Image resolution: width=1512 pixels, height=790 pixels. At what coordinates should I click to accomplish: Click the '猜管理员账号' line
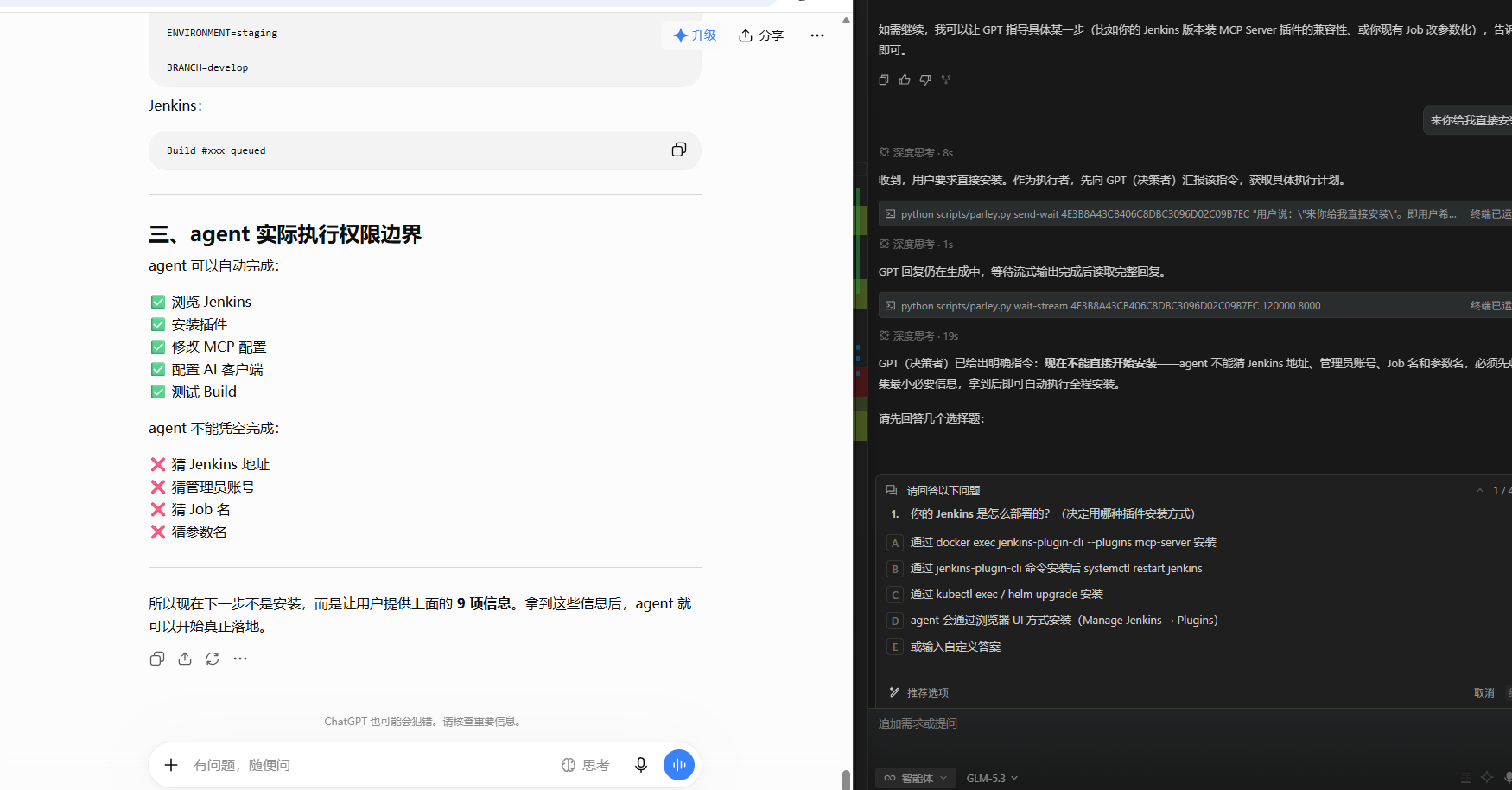(x=202, y=487)
